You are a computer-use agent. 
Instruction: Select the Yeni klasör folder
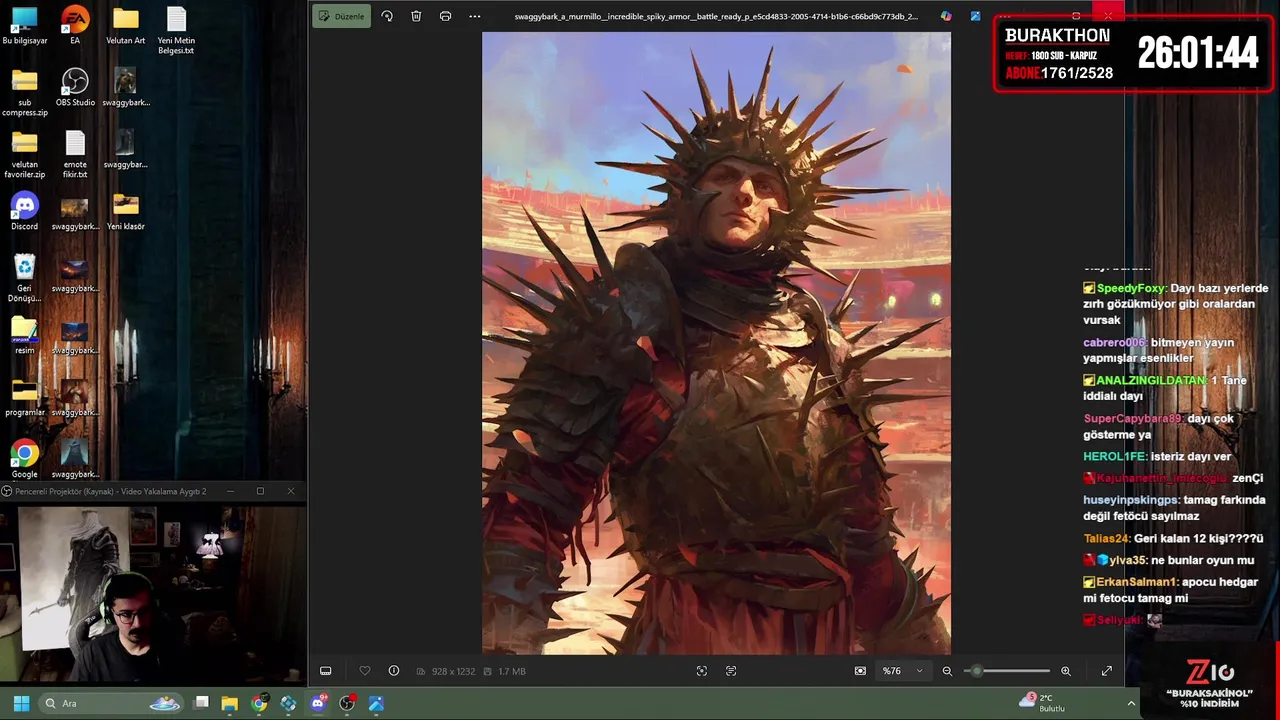click(125, 212)
